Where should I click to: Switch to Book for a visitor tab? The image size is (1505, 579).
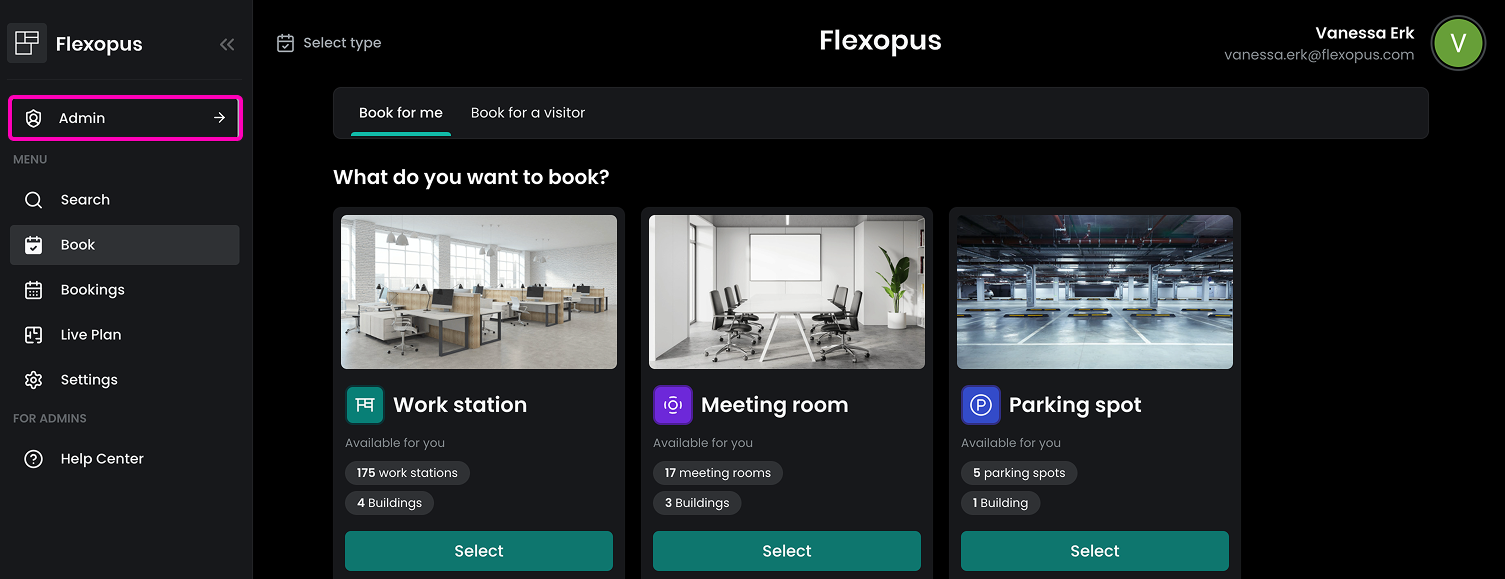(528, 113)
